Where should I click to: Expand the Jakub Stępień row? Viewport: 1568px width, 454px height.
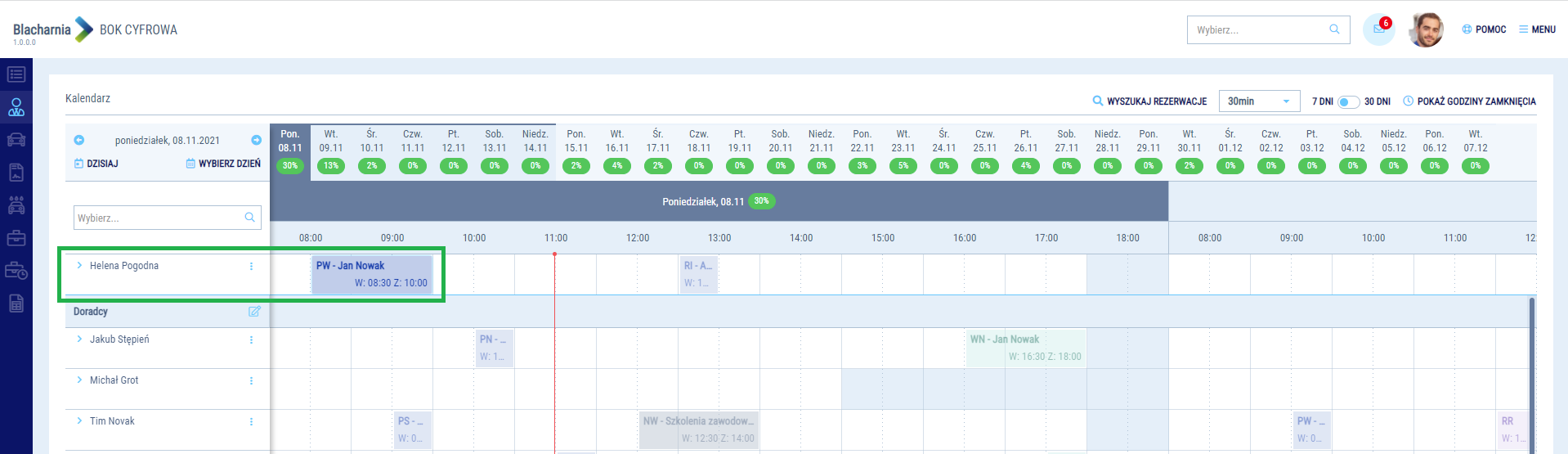point(79,339)
